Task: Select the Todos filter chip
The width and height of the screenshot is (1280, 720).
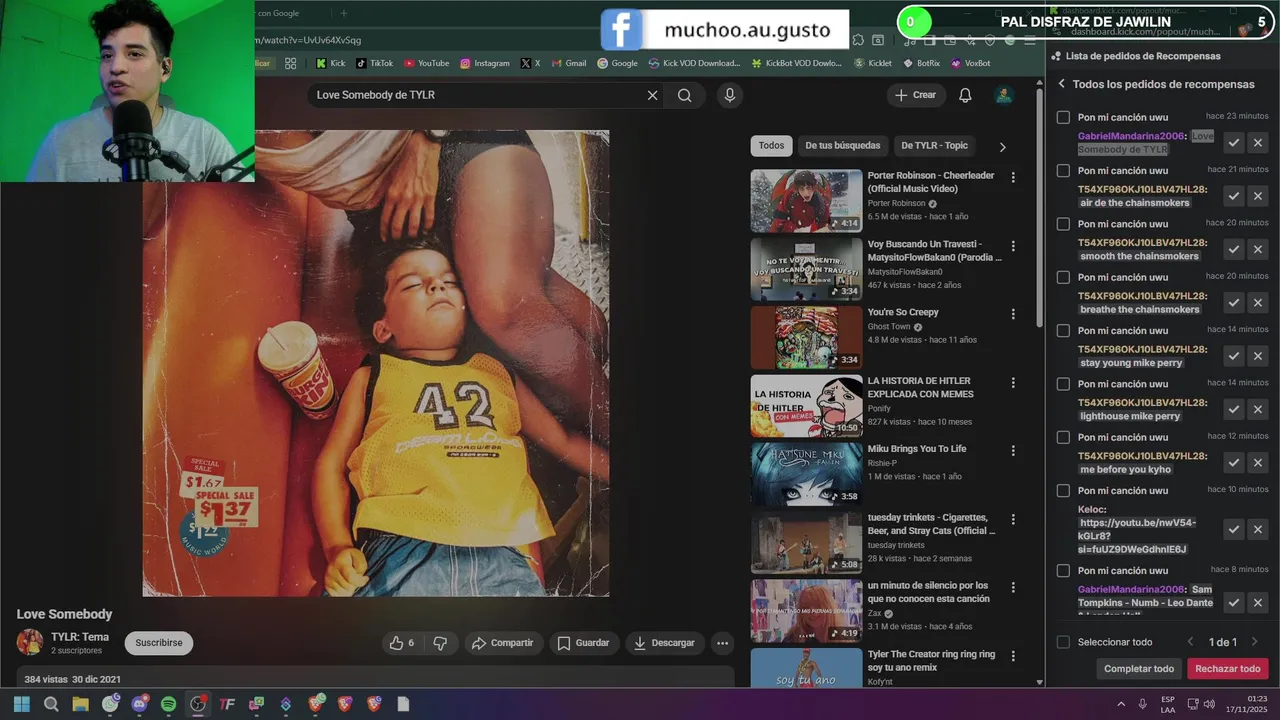Action: coord(771,145)
